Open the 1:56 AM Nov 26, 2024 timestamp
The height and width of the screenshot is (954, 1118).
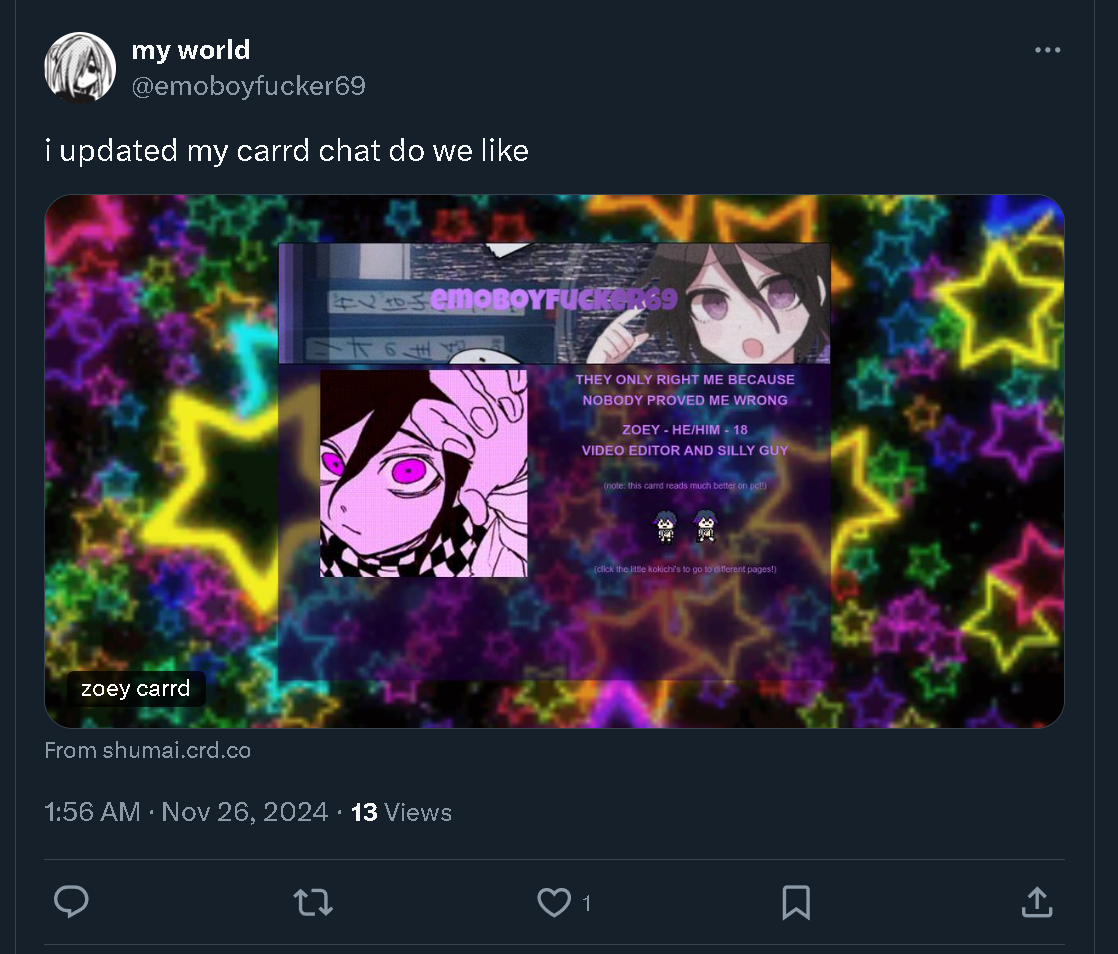[x=185, y=812]
